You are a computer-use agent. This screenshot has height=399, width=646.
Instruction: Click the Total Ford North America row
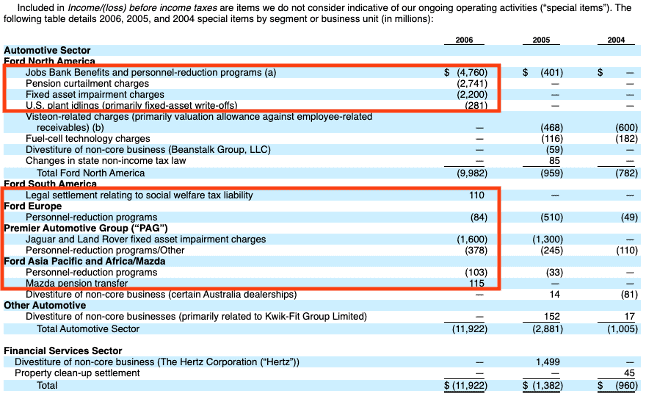(x=322, y=173)
